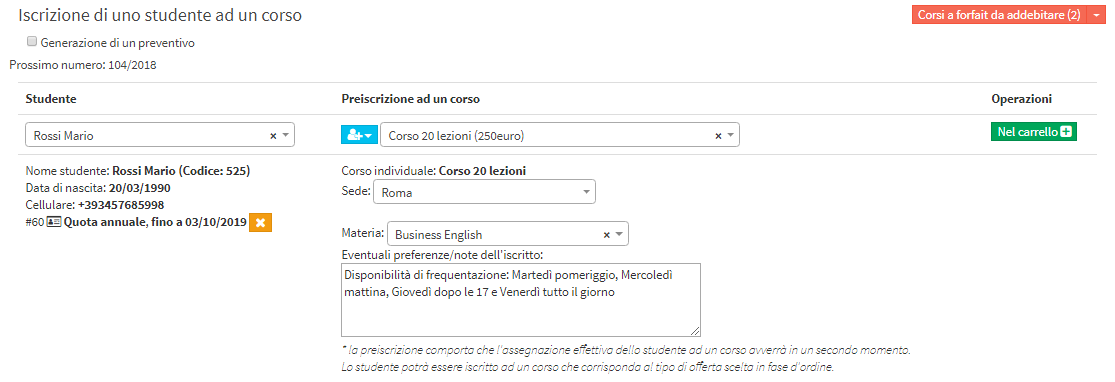1115x382 pixels.
Task: Click the plus icon on Nel carrello
Action: (x=1066, y=132)
